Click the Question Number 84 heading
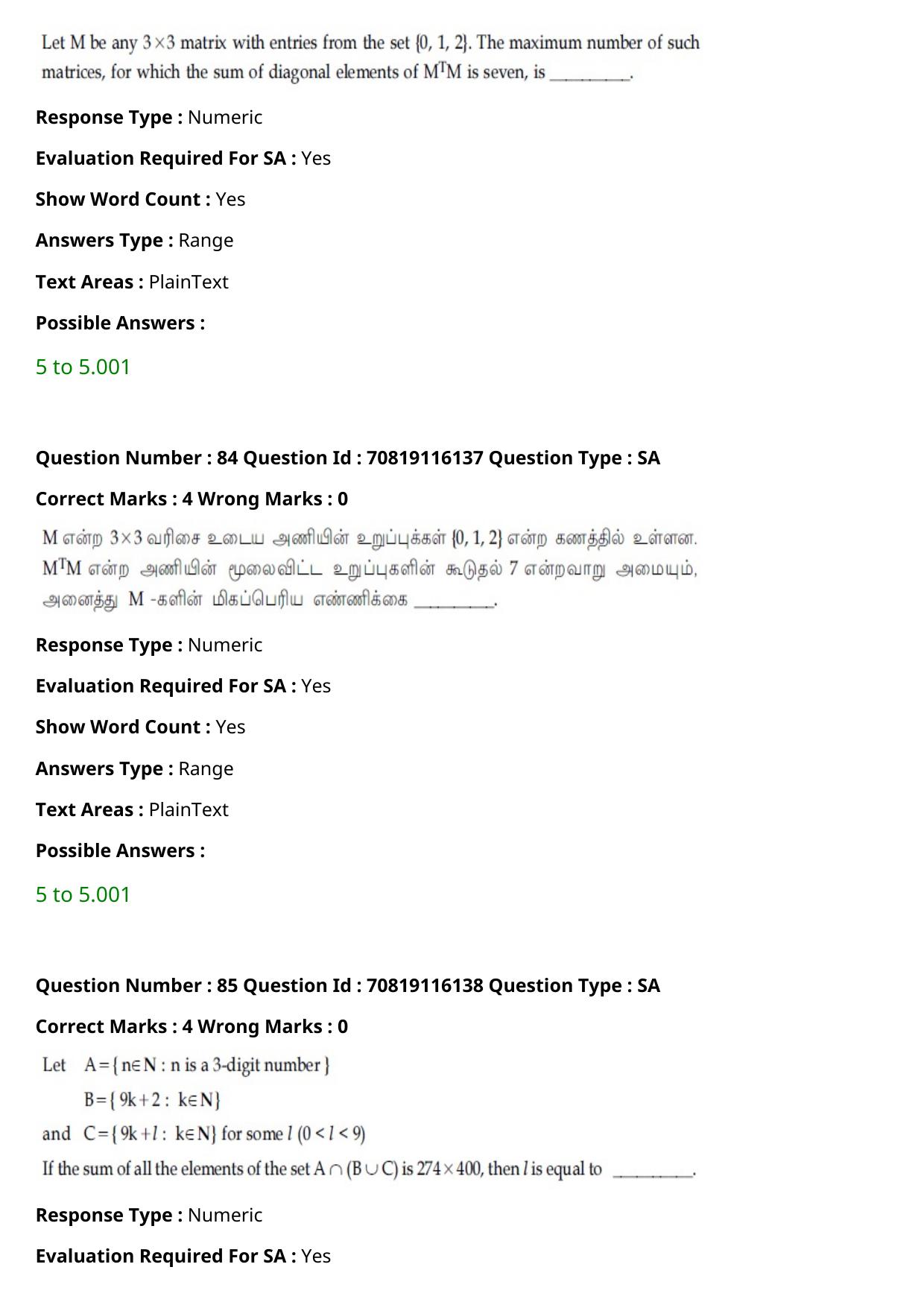This screenshot has width=924, height=1308. point(348,458)
